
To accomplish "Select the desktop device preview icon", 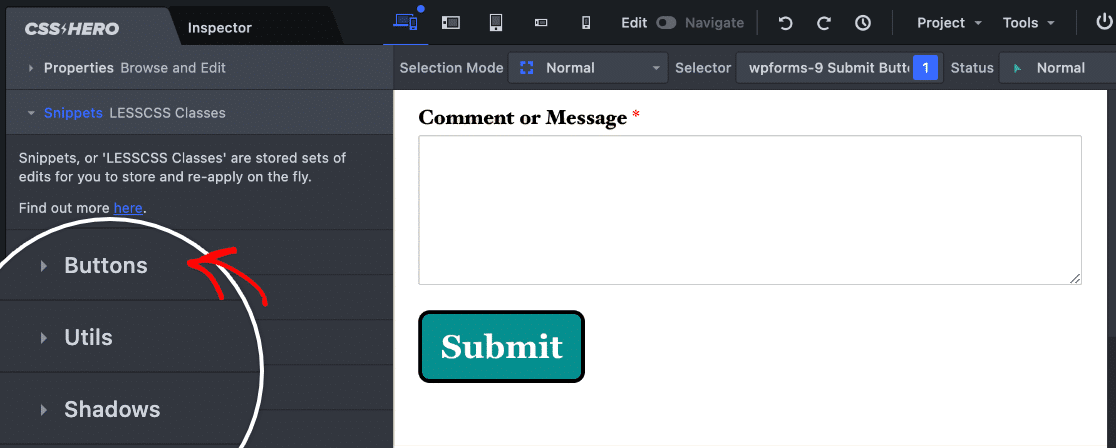I will (406, 22).
